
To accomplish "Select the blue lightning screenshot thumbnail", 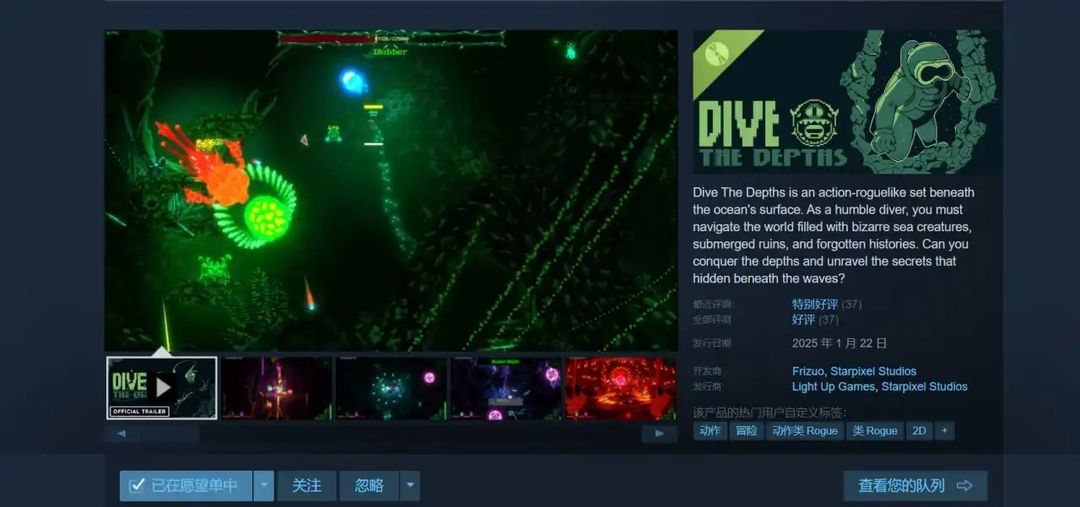I will tap(506, 388).
